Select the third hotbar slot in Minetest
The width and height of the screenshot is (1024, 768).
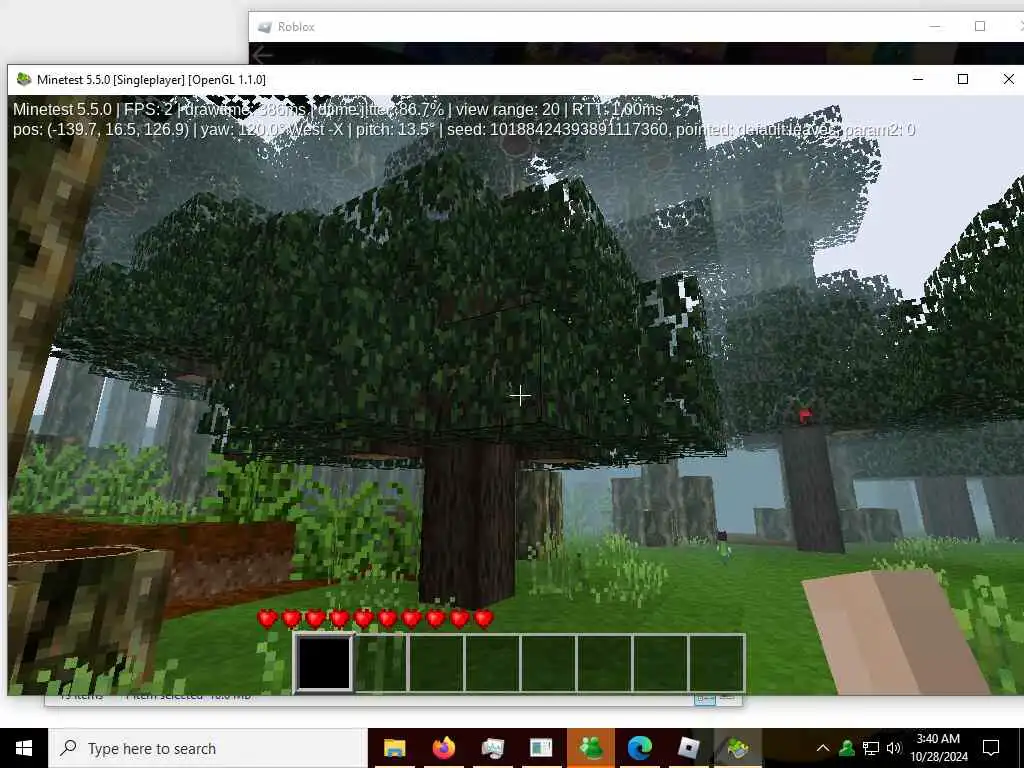(x=436, y=662)
